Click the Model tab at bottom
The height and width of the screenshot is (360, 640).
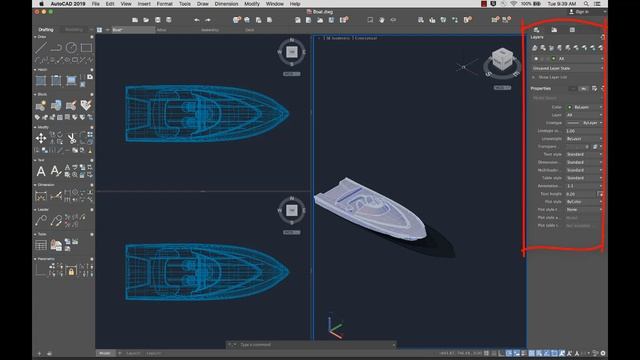105,353
